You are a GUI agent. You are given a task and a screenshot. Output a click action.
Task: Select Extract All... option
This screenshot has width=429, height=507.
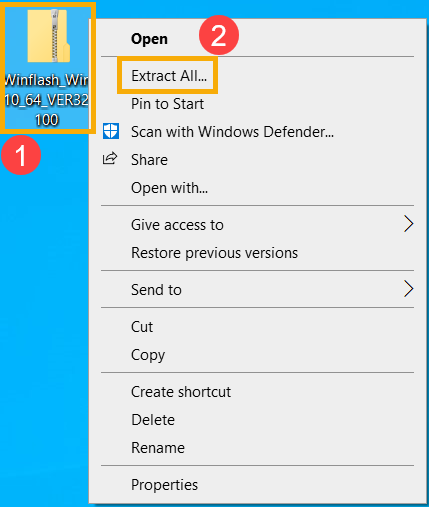(x=169, y=76)
